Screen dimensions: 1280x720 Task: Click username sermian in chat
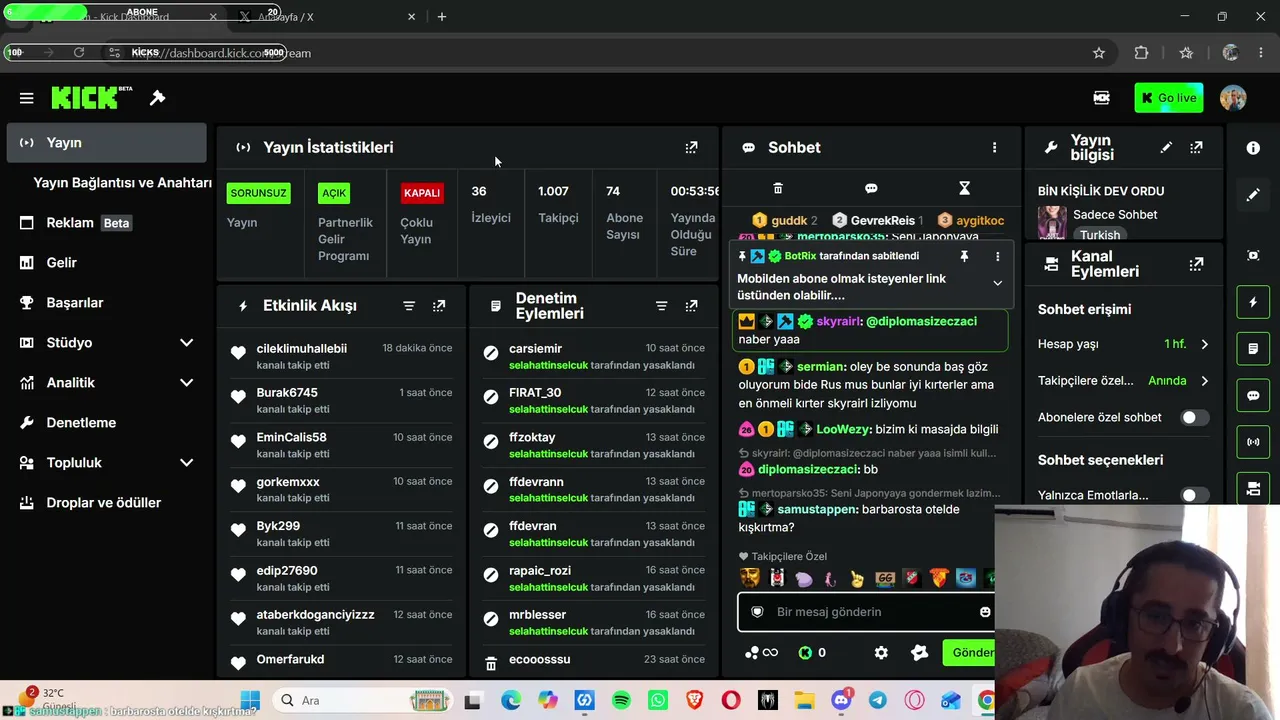coord(821,367)
